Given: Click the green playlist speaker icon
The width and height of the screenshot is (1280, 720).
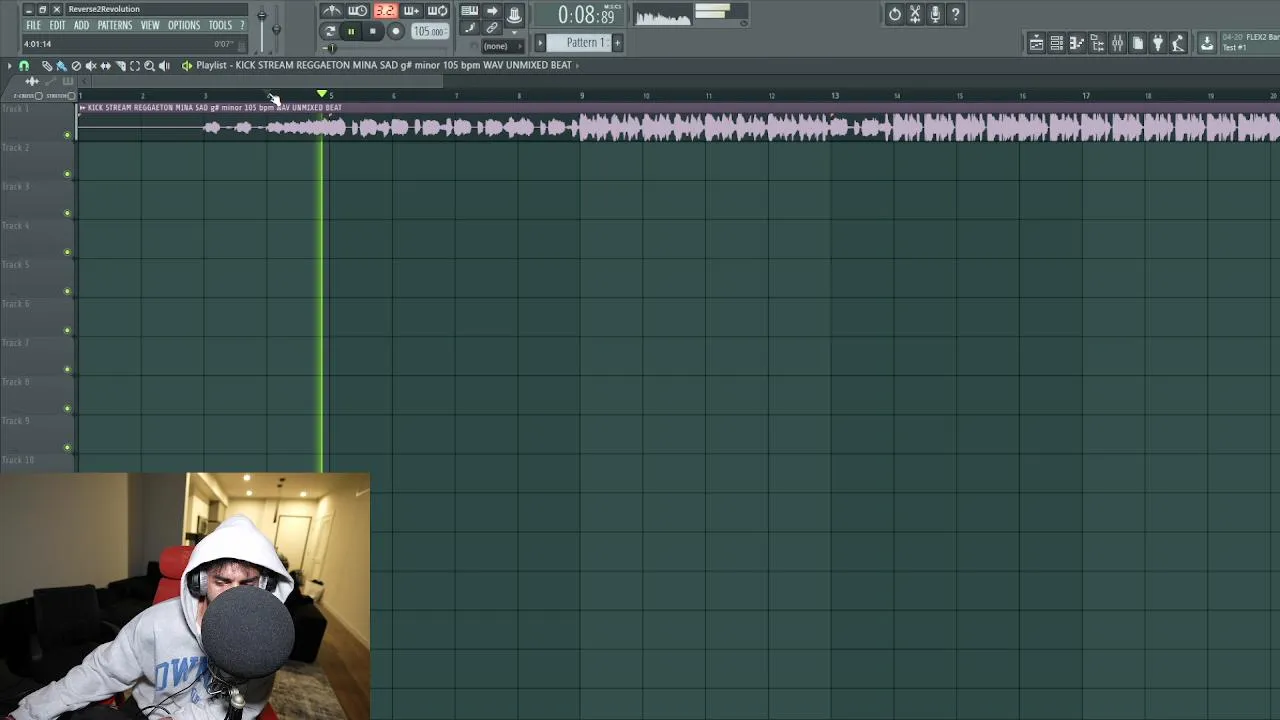Looking at the screenshot, I should [187, 65].
